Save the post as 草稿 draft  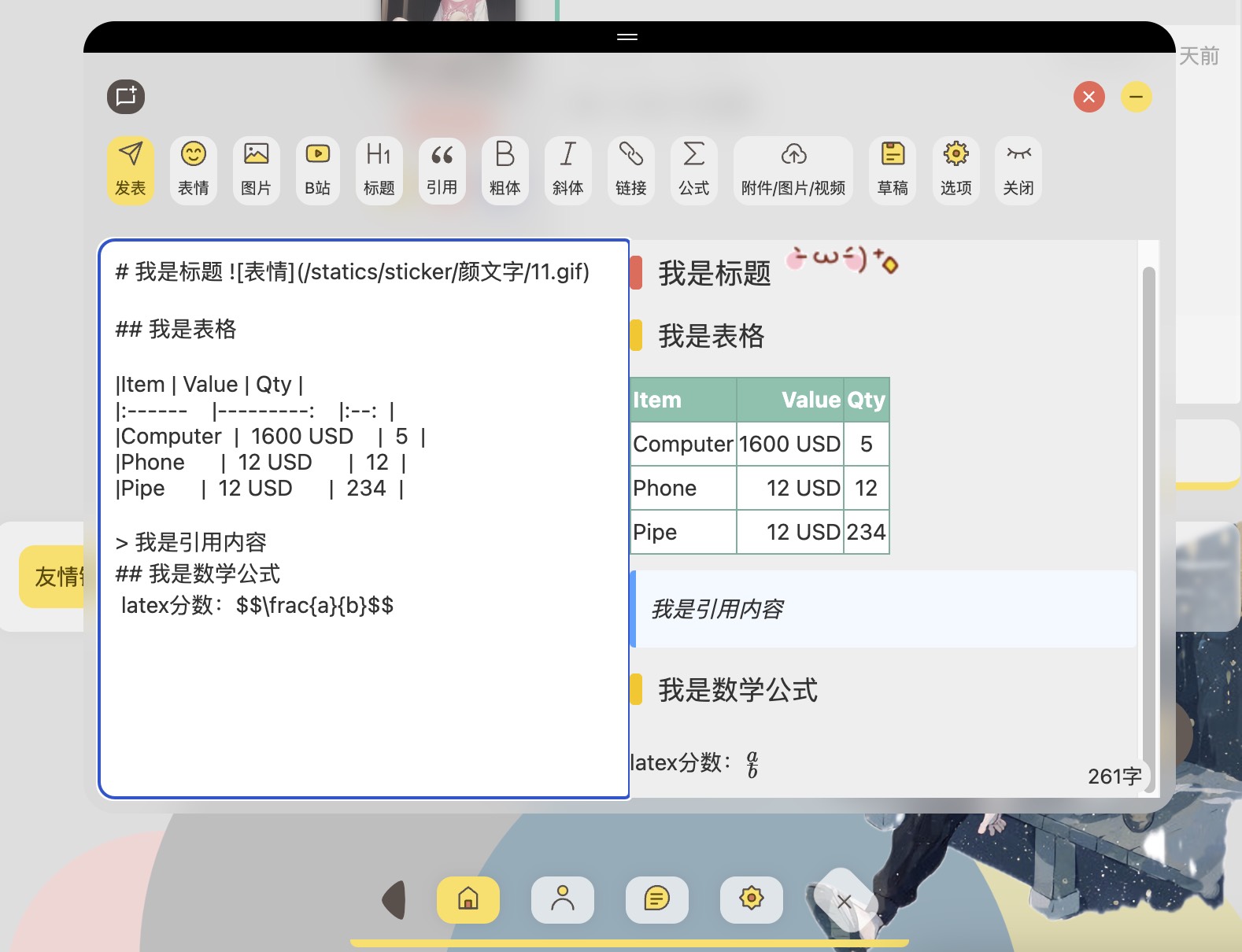(893, 169)
